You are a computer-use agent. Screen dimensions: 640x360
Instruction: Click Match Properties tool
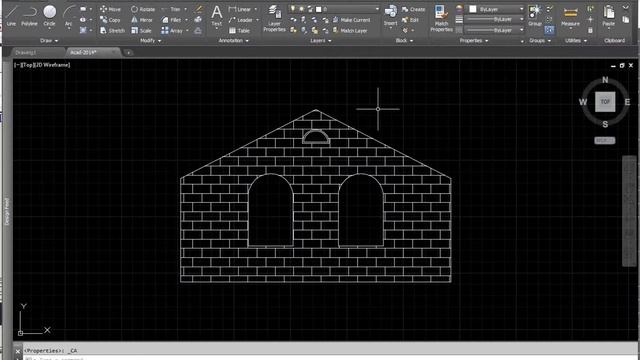pos(441,18)
